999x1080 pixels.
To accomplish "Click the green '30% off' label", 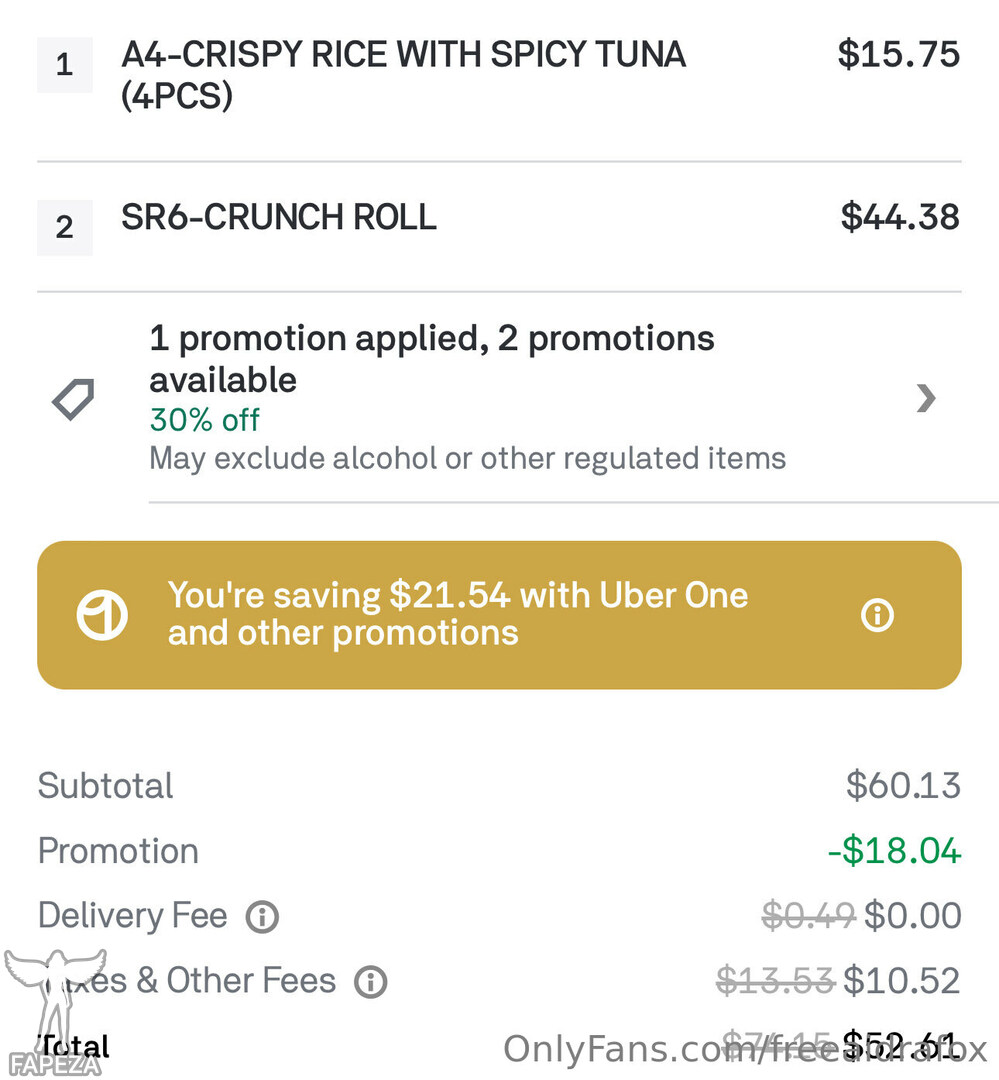I will (x=204, y=420).
